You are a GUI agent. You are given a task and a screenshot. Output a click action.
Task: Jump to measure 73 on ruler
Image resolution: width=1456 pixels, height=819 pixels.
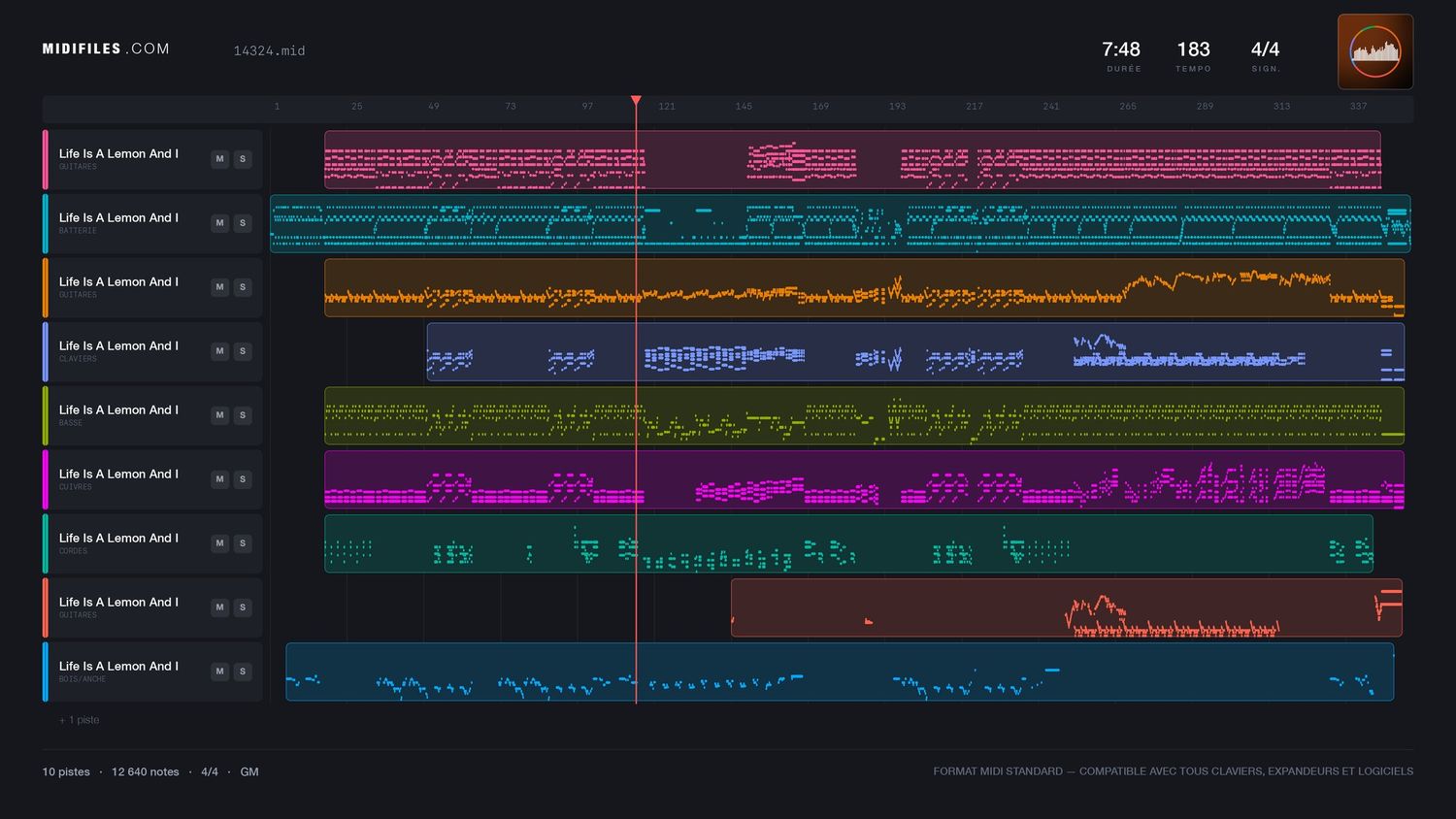tap(511, 107)
